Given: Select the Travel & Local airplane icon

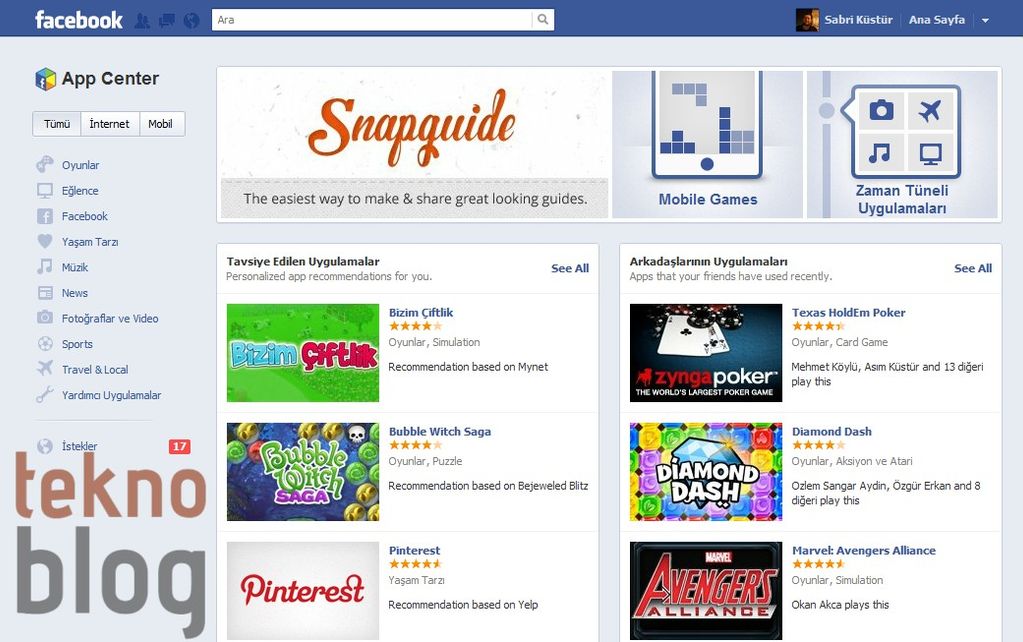Looking at the screenshot, I should pos(45,369).
